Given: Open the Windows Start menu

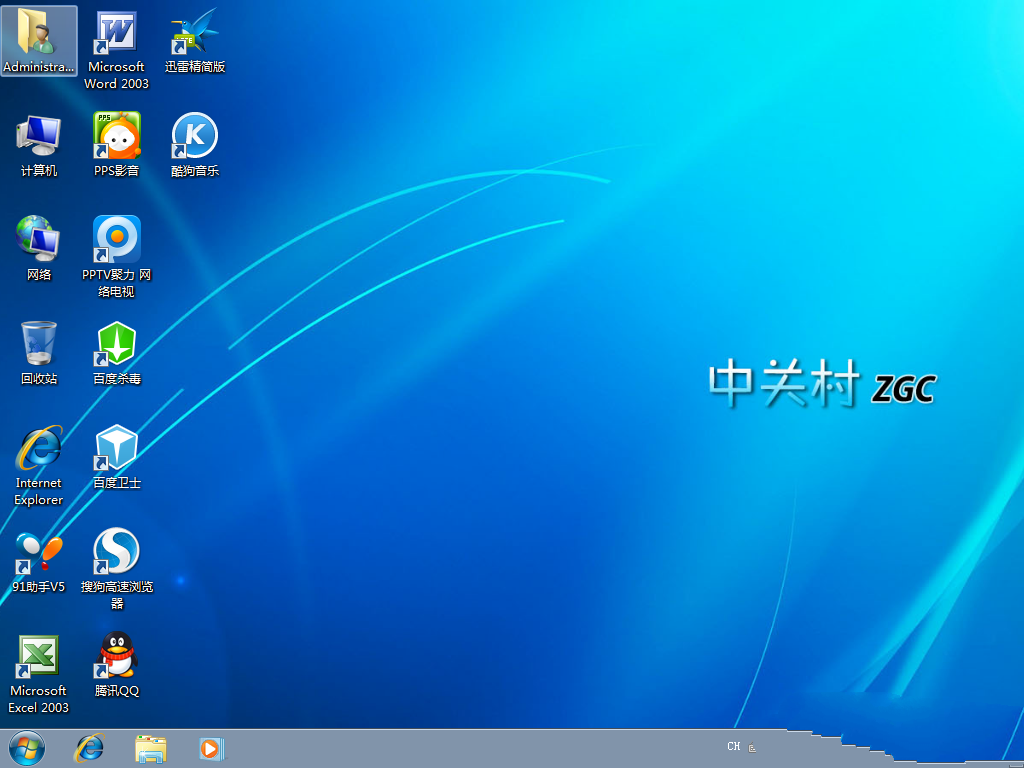Looking at the screenshot, I should point(27,748).
